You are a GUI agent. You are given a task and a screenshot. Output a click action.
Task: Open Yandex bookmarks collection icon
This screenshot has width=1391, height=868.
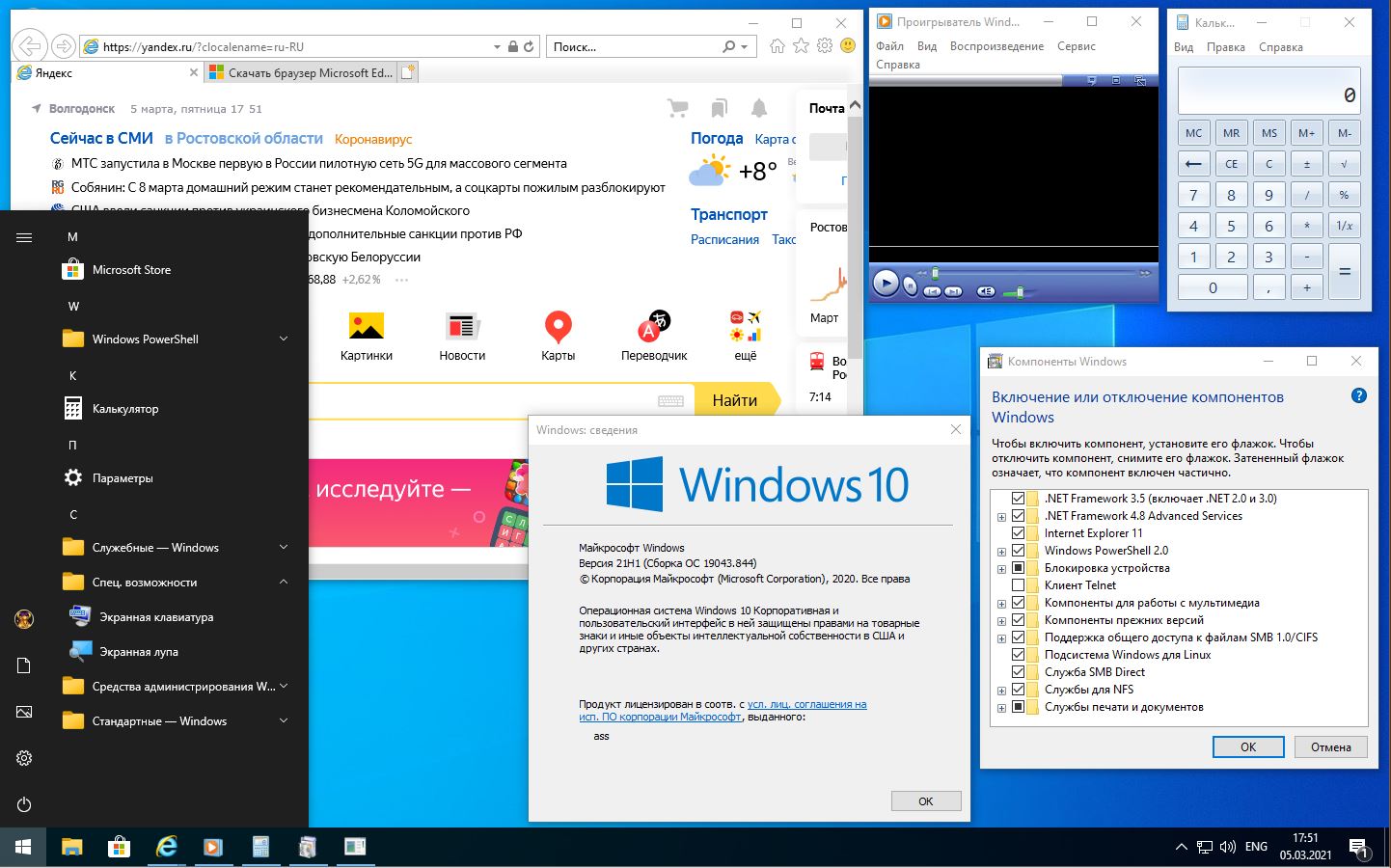[719, 108]
